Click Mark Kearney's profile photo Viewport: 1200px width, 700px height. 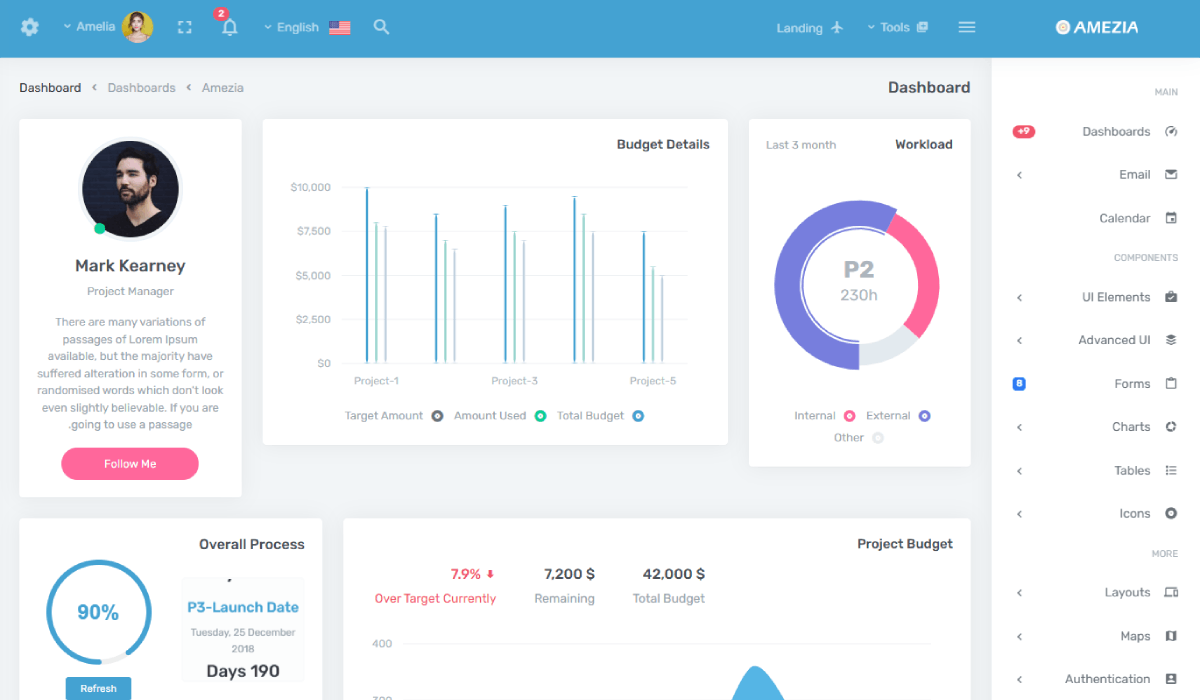click(130, 188)
